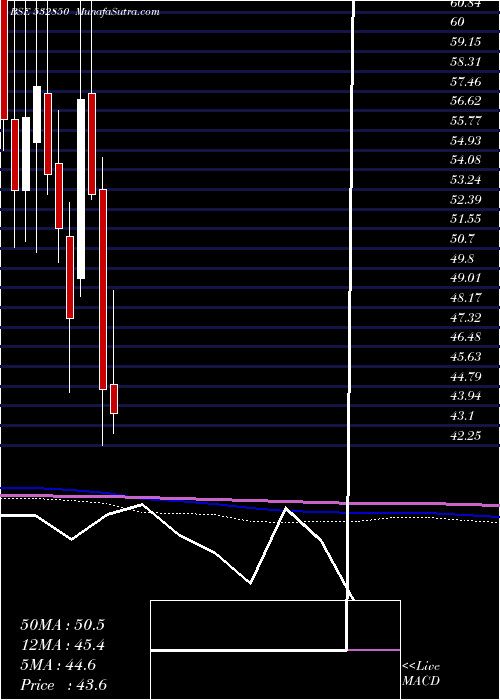Select the 48.17 price axis label
Screen dimensions: 500x700
click(466, 297)
